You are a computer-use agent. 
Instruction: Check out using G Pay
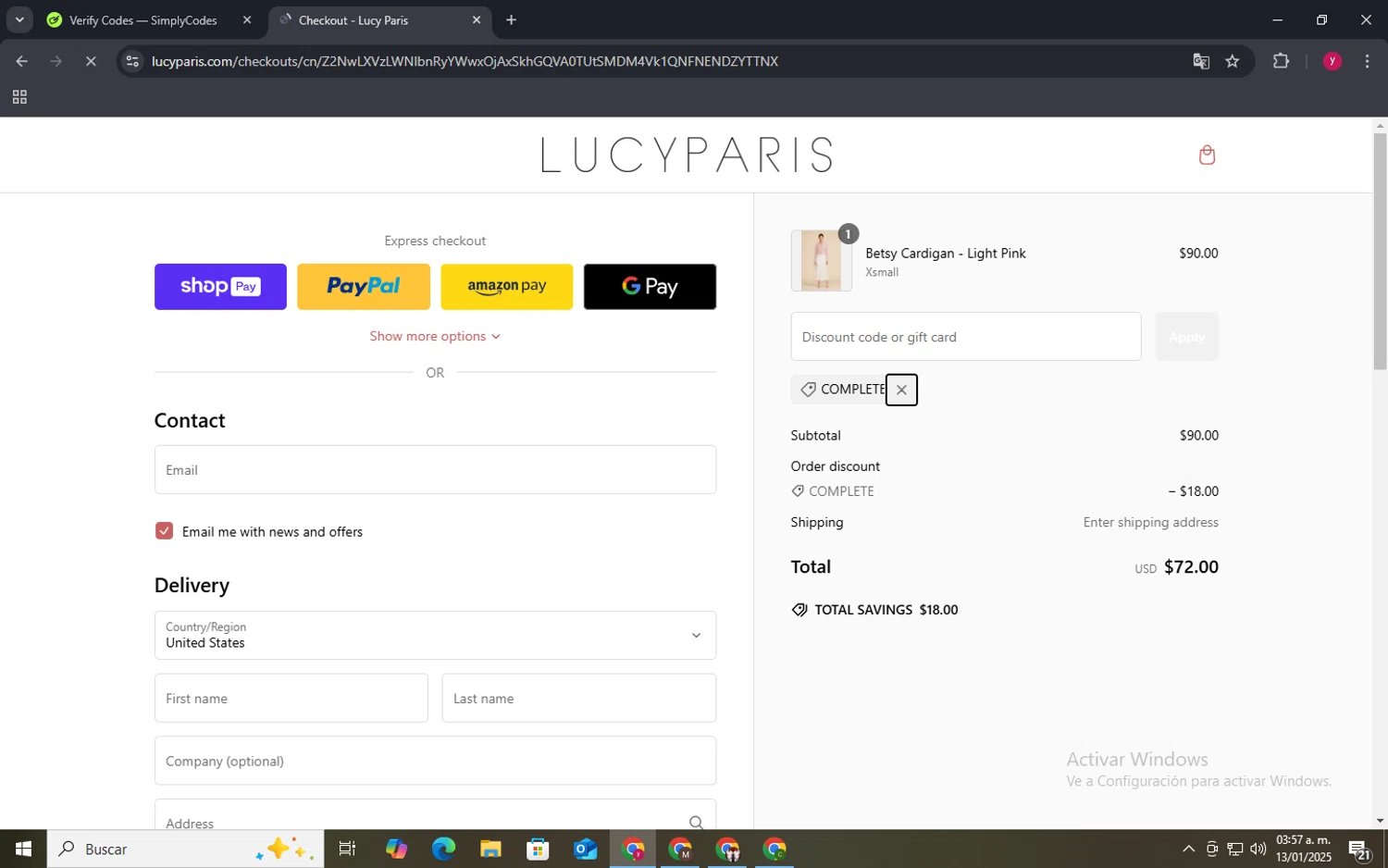(650, 286)
